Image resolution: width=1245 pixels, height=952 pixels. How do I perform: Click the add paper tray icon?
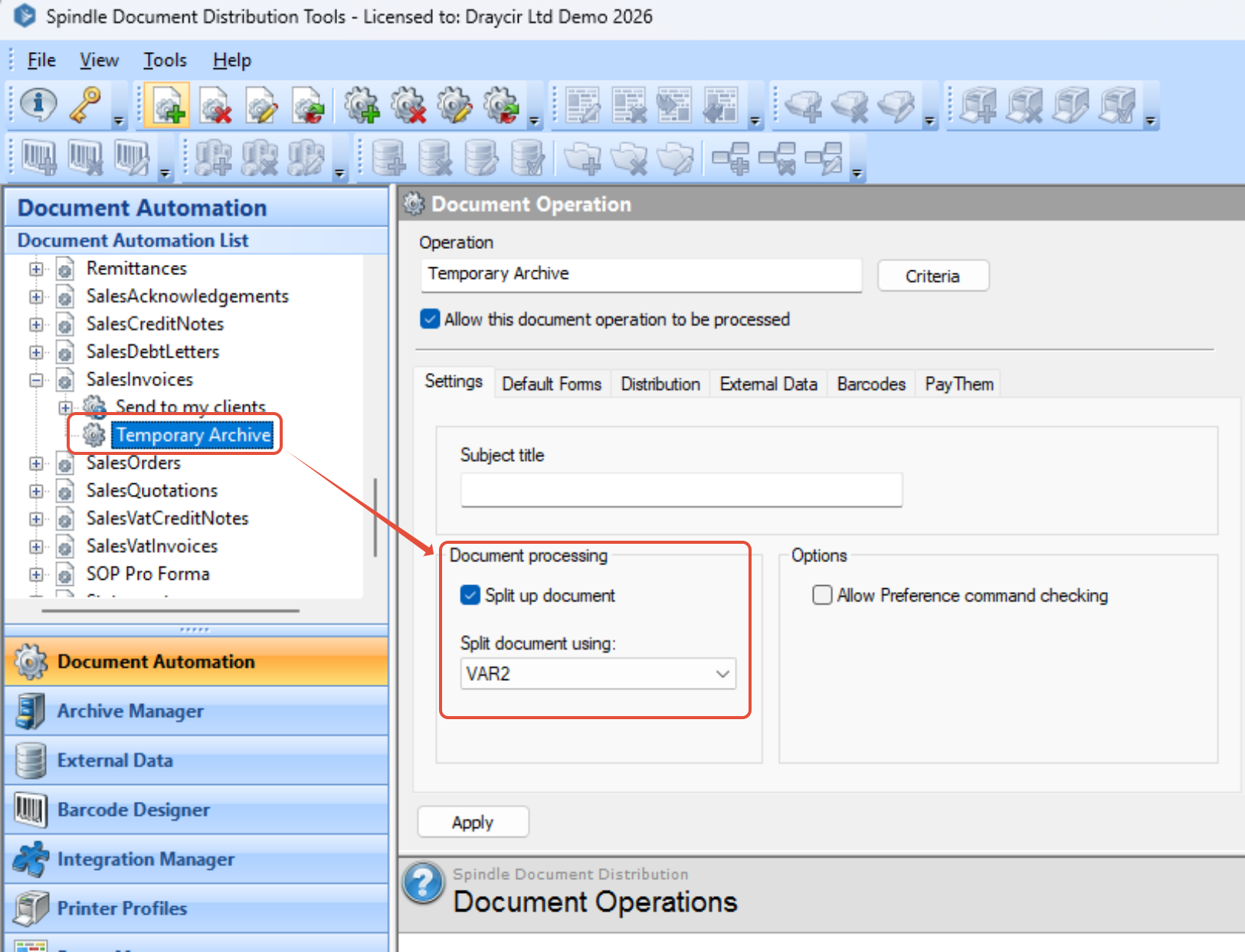click(803, 105)
